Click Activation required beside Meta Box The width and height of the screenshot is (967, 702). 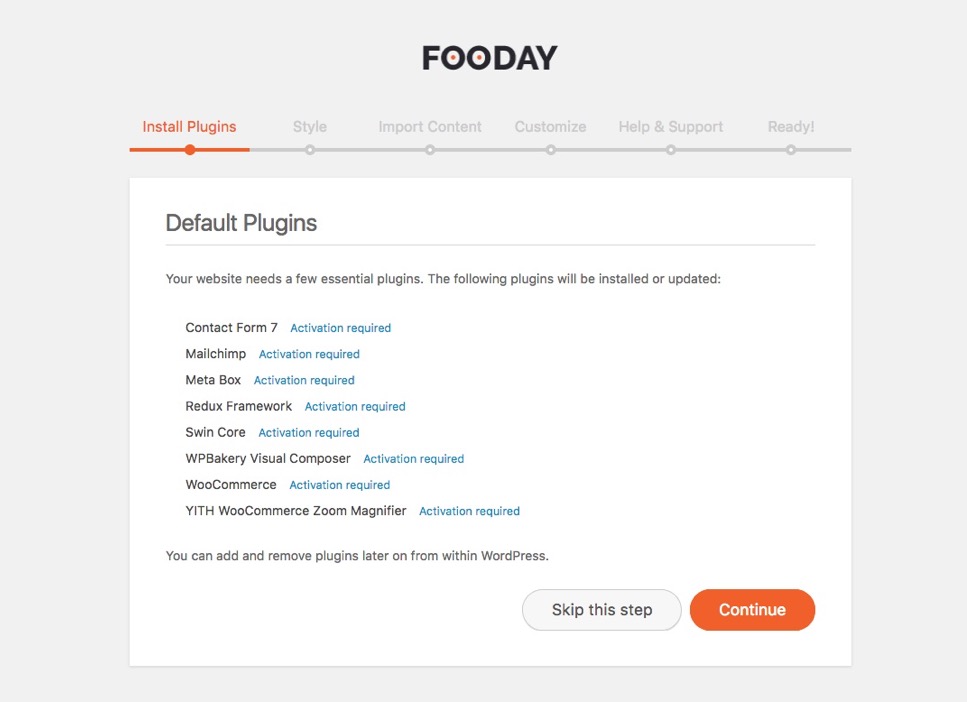click(304, 381)
